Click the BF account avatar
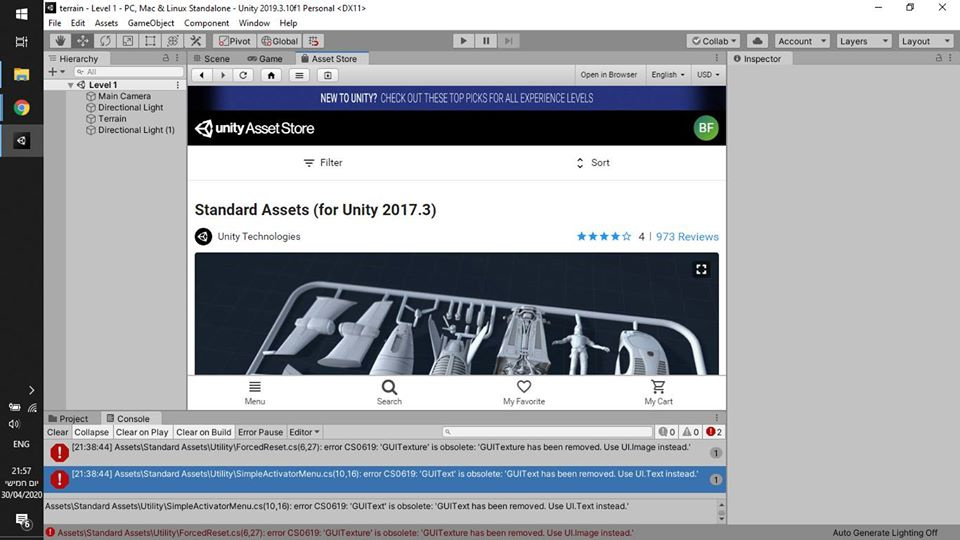 [706, 128]
